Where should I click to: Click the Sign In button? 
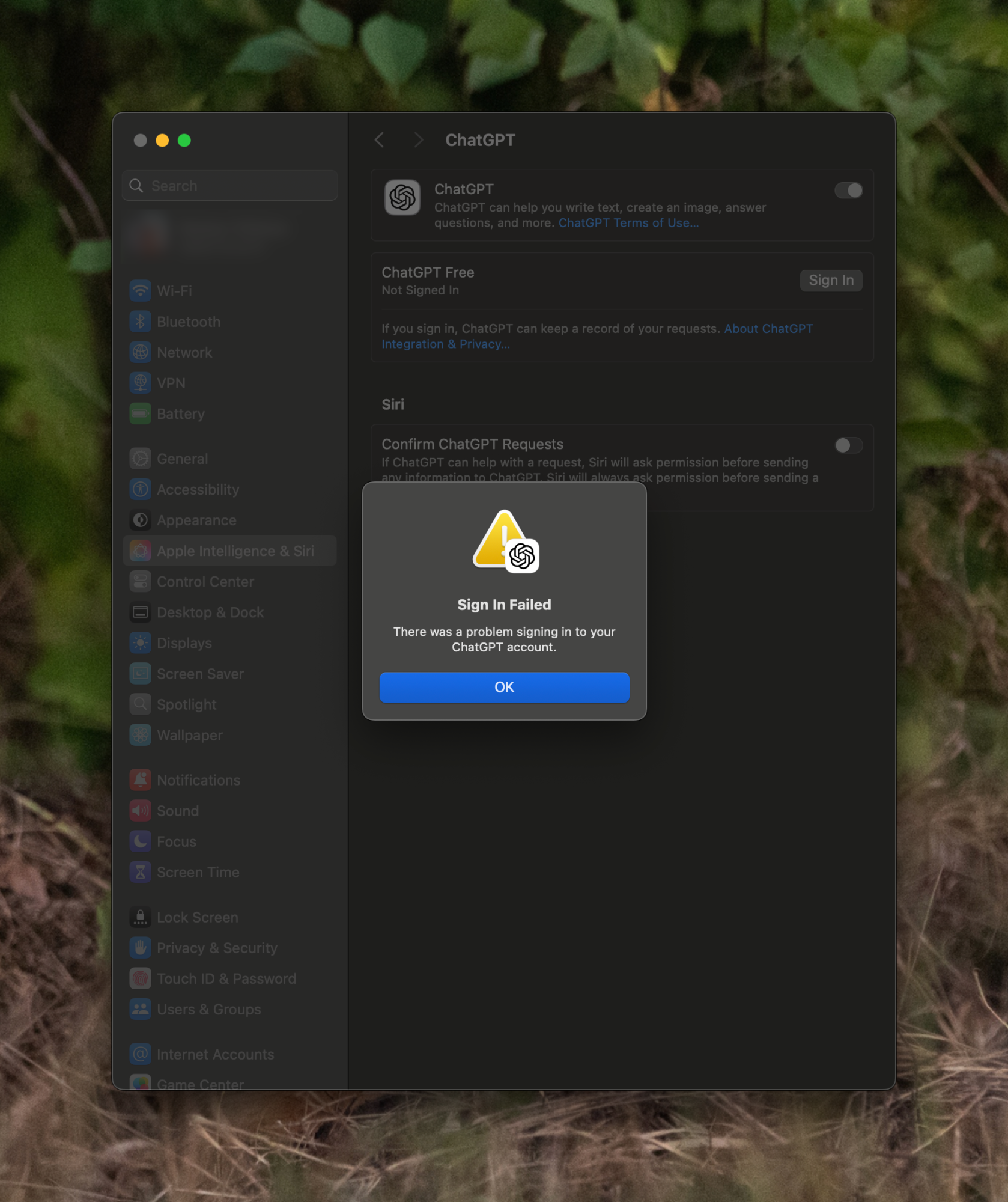click(x=831, y=280)
